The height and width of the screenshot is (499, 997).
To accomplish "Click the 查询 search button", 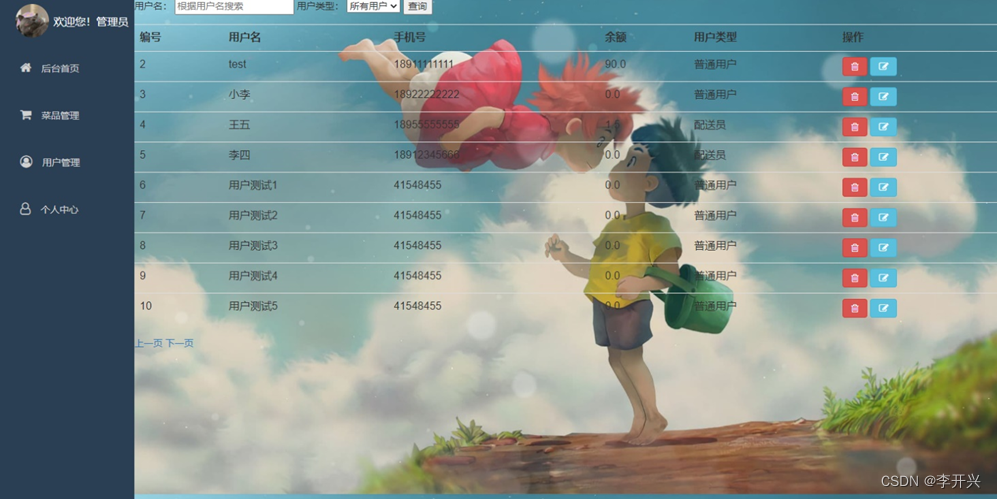I will tap(418, 6).
